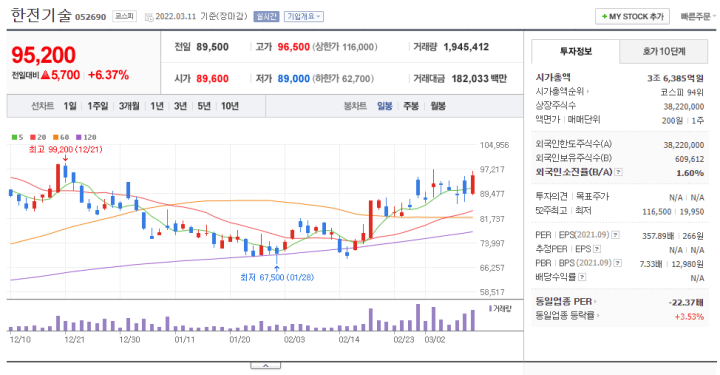Select the 월봉 candle chart
Viewport: 720px width, 375px height.
click(438, 106)
